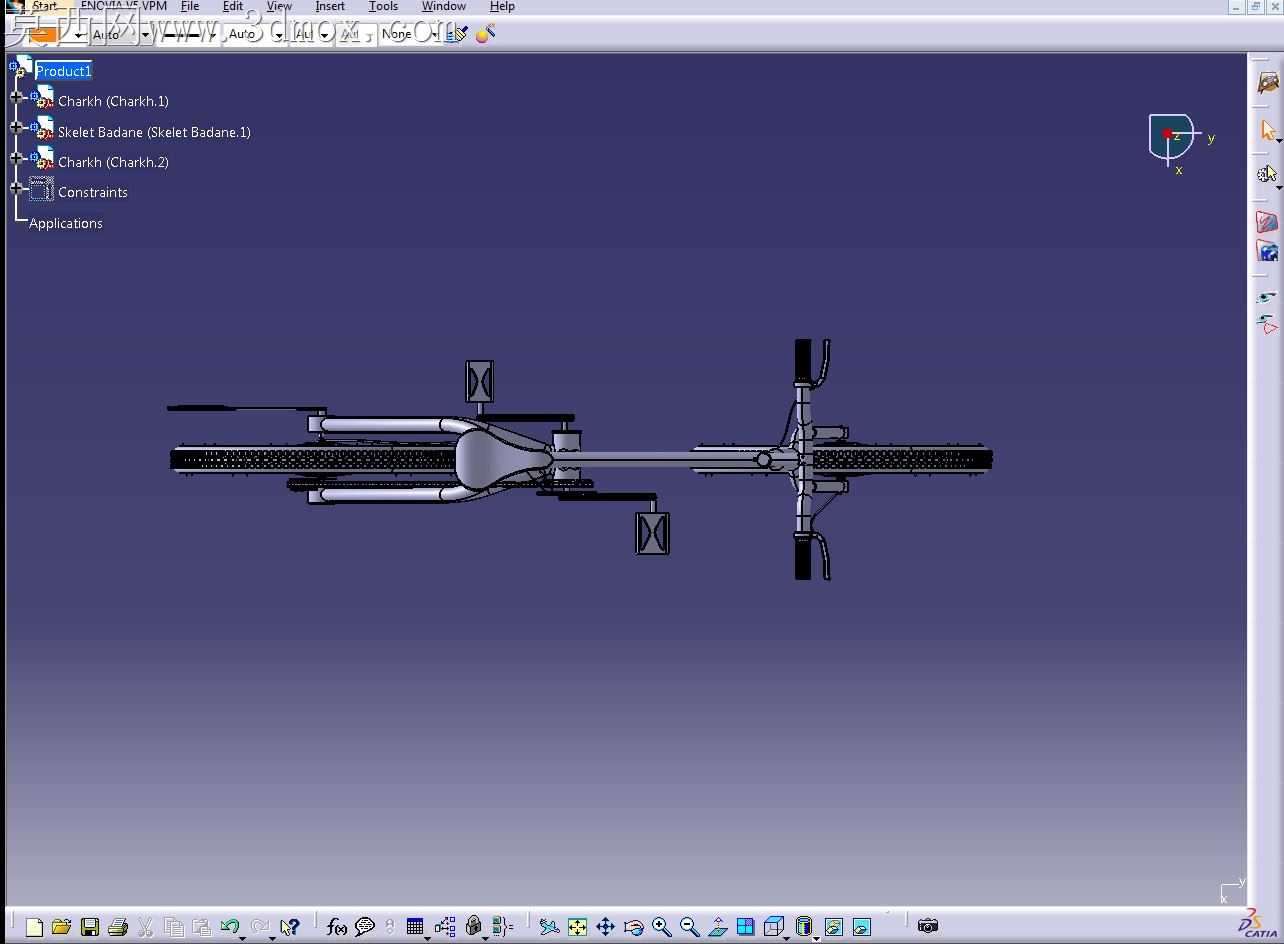Open a file using the folder icon
This screenshot has width=1284, height=944.
pyautogui.click(x=61, y=927)
